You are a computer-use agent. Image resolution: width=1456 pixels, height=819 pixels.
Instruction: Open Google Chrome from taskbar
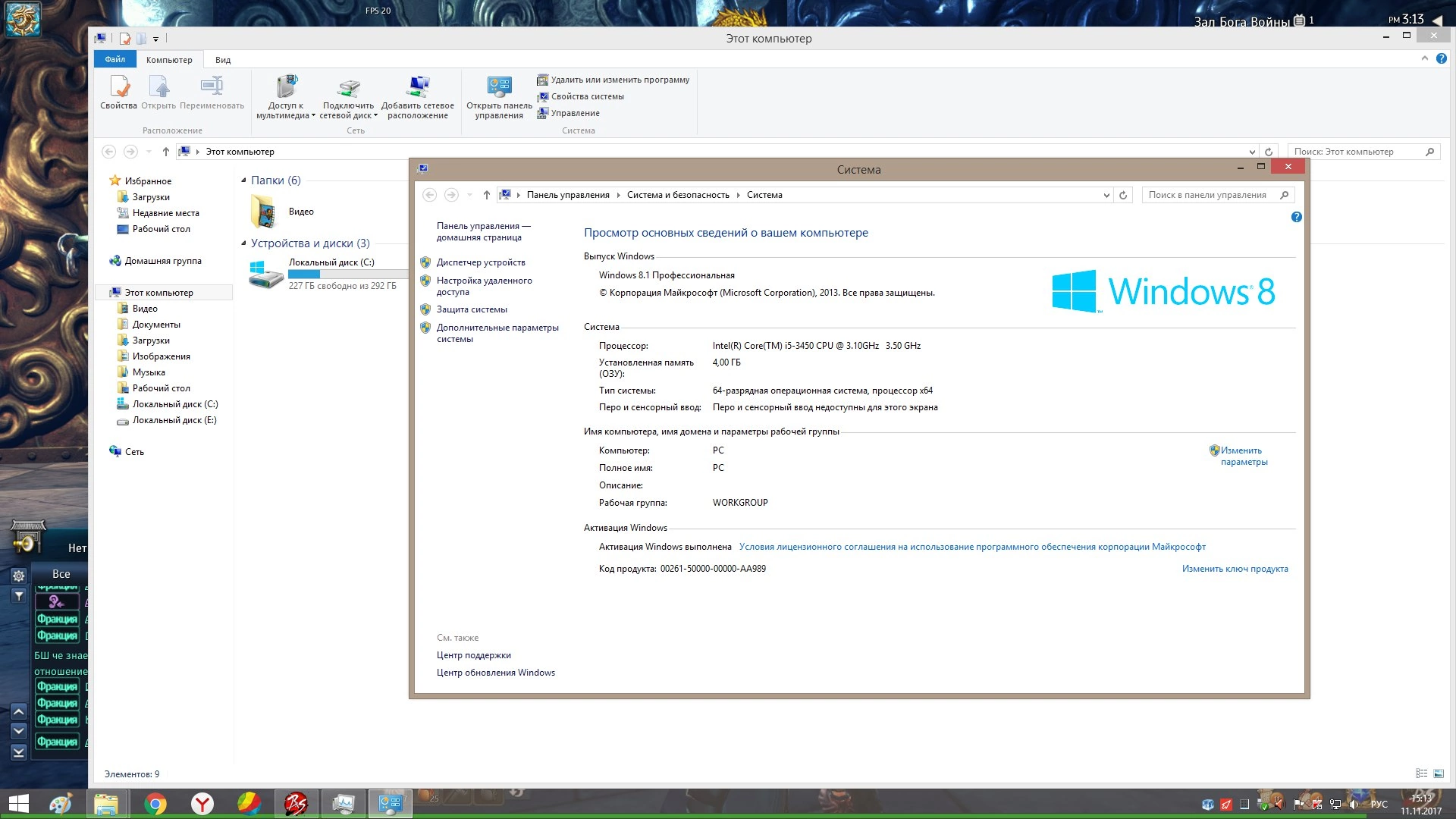(x=155, y=804)
